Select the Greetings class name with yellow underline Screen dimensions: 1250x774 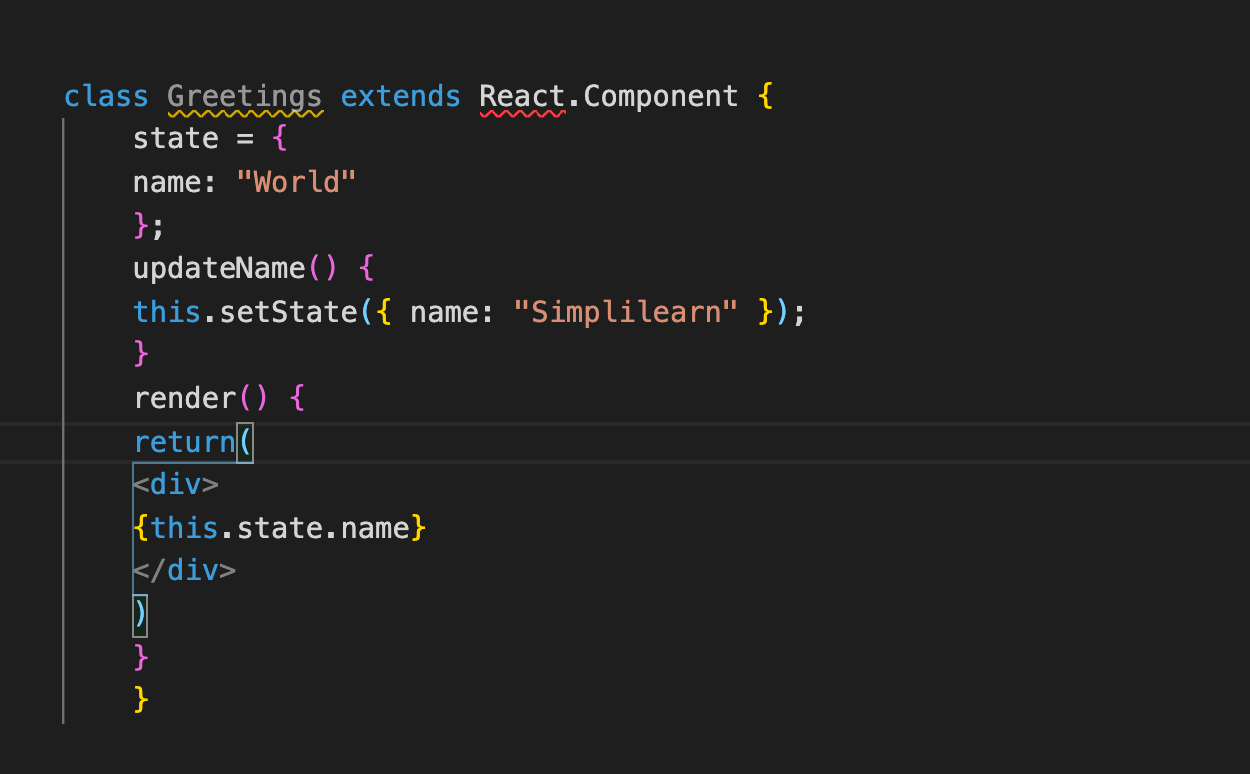pyautogui.click(x=244, y=95)
